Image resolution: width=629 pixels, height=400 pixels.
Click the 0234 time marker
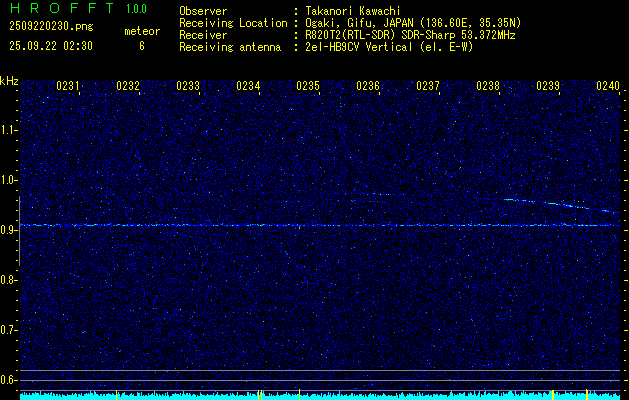[248, 86]
